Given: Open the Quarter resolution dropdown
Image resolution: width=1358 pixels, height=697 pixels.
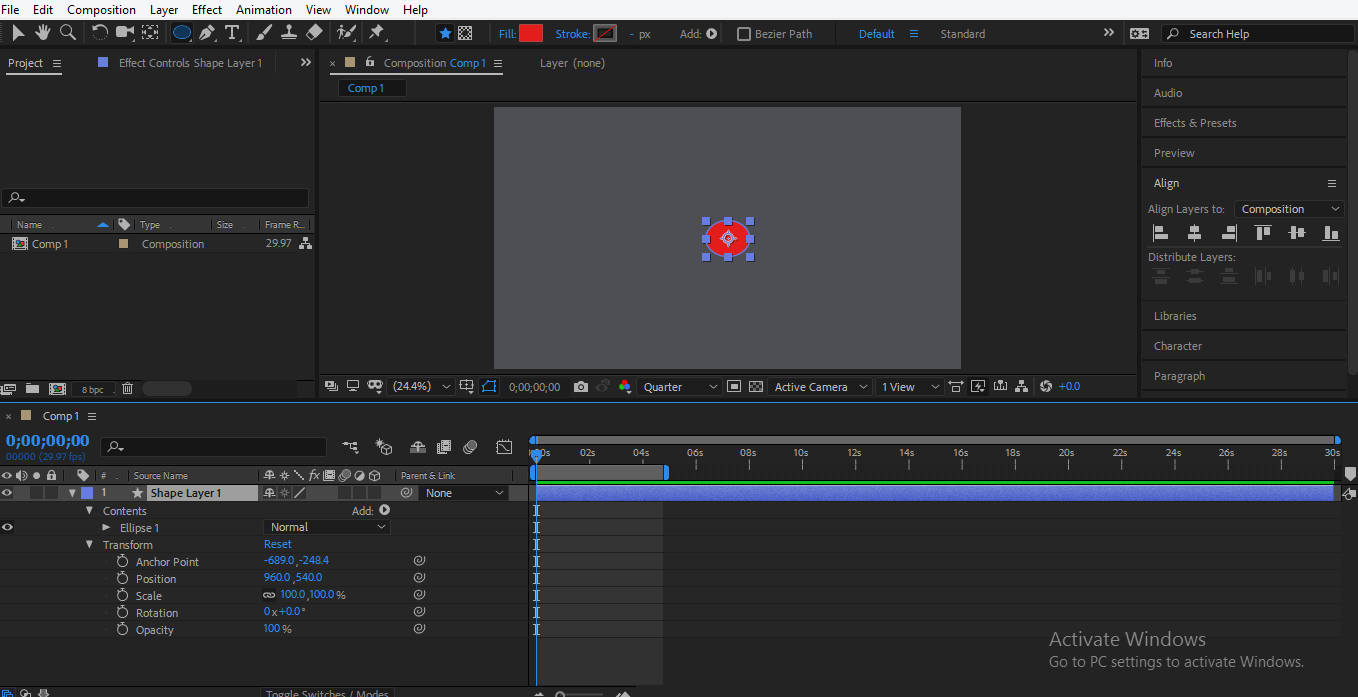Looking at the screenshot, I should point(680,387).
